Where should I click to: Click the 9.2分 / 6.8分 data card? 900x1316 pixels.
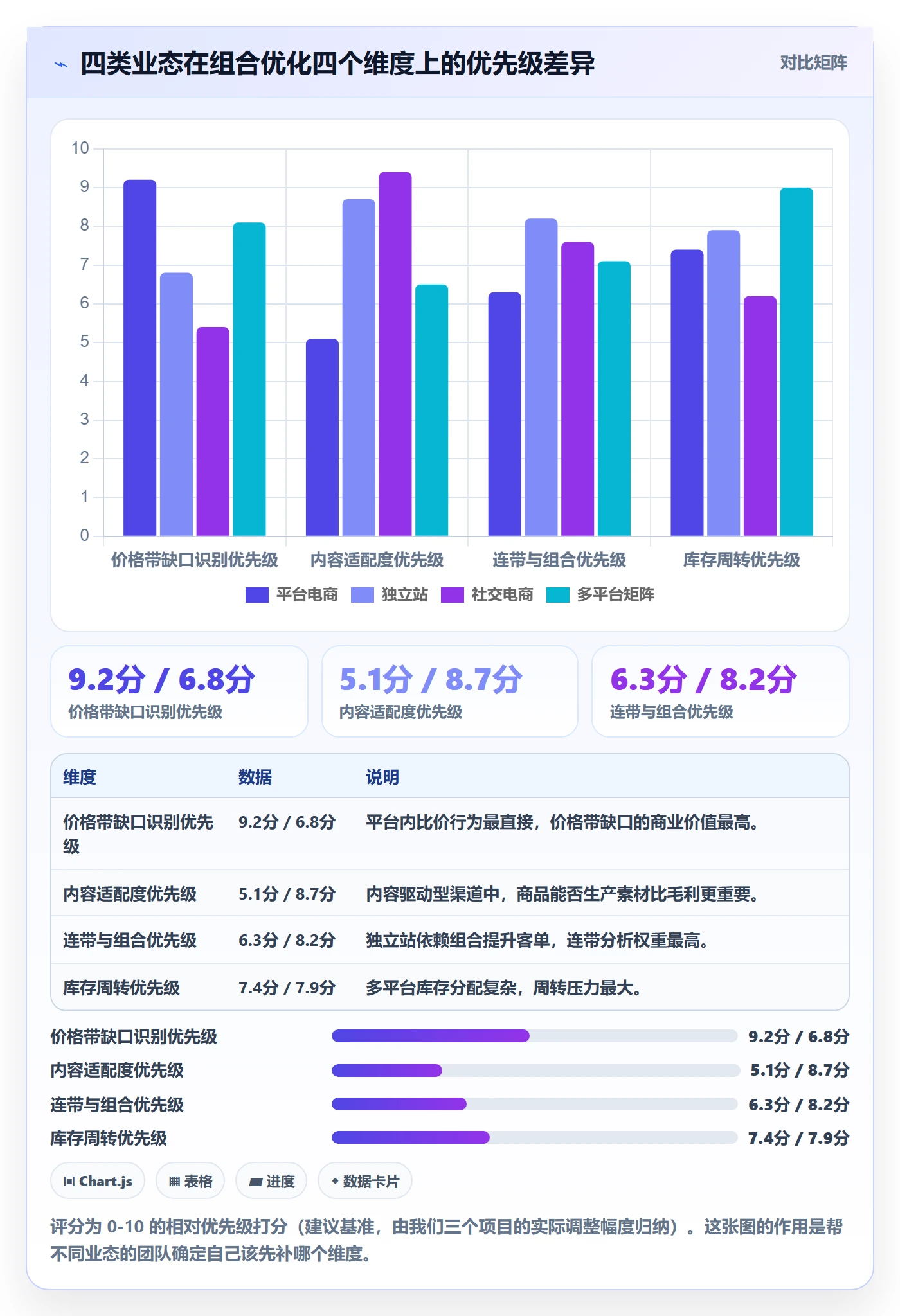pyautogui.click(x=179, y=691)
